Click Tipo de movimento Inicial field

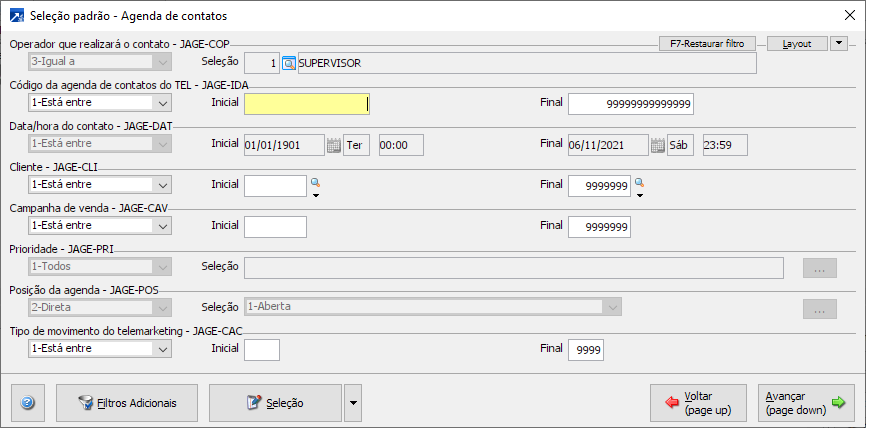[262, 350]
